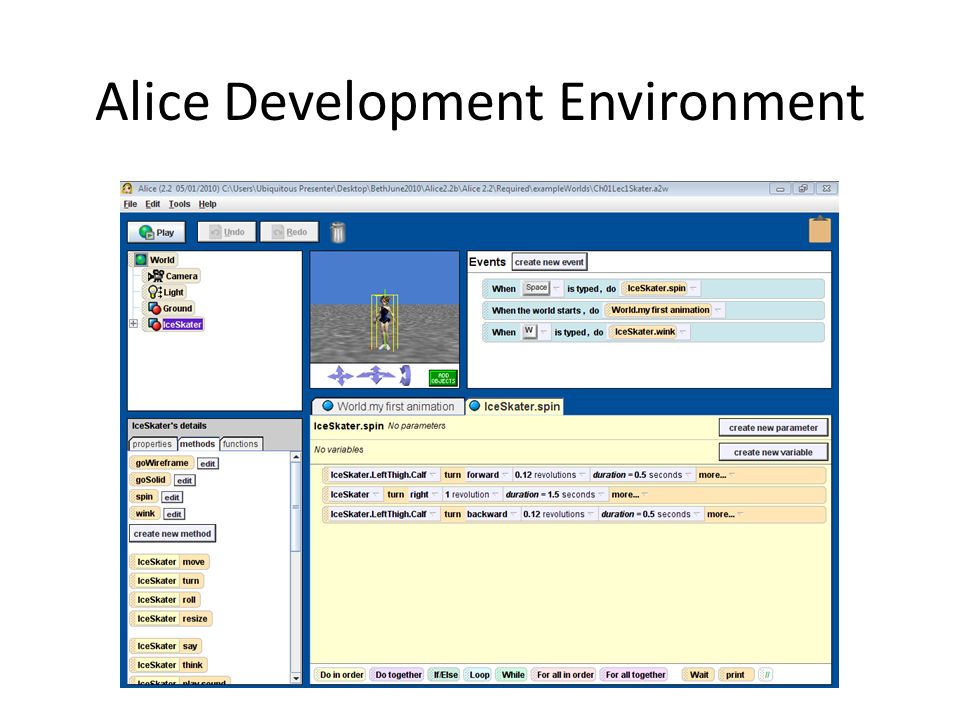The height and width of the screenshot is (720, 960).
Task: Select the IceSkater say method tile
Action: (x=166, y=646)
